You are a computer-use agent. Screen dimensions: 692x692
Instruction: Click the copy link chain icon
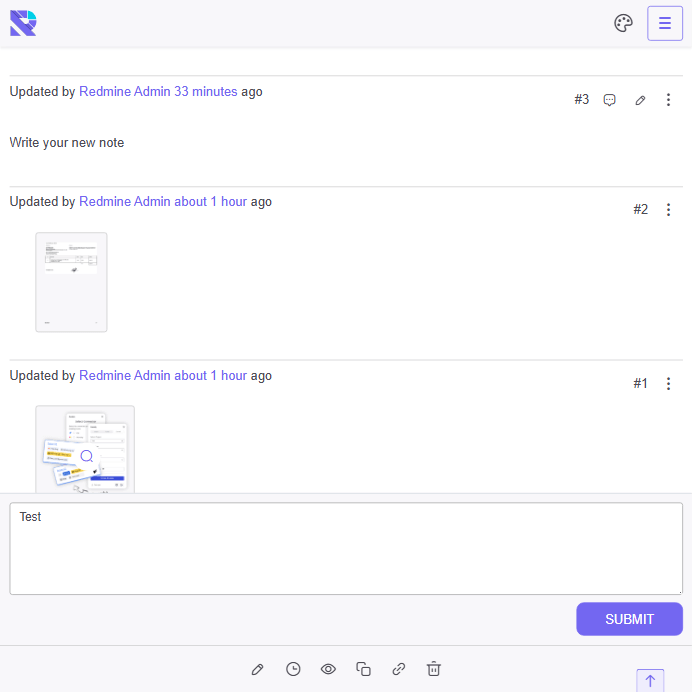click(399, 669)
